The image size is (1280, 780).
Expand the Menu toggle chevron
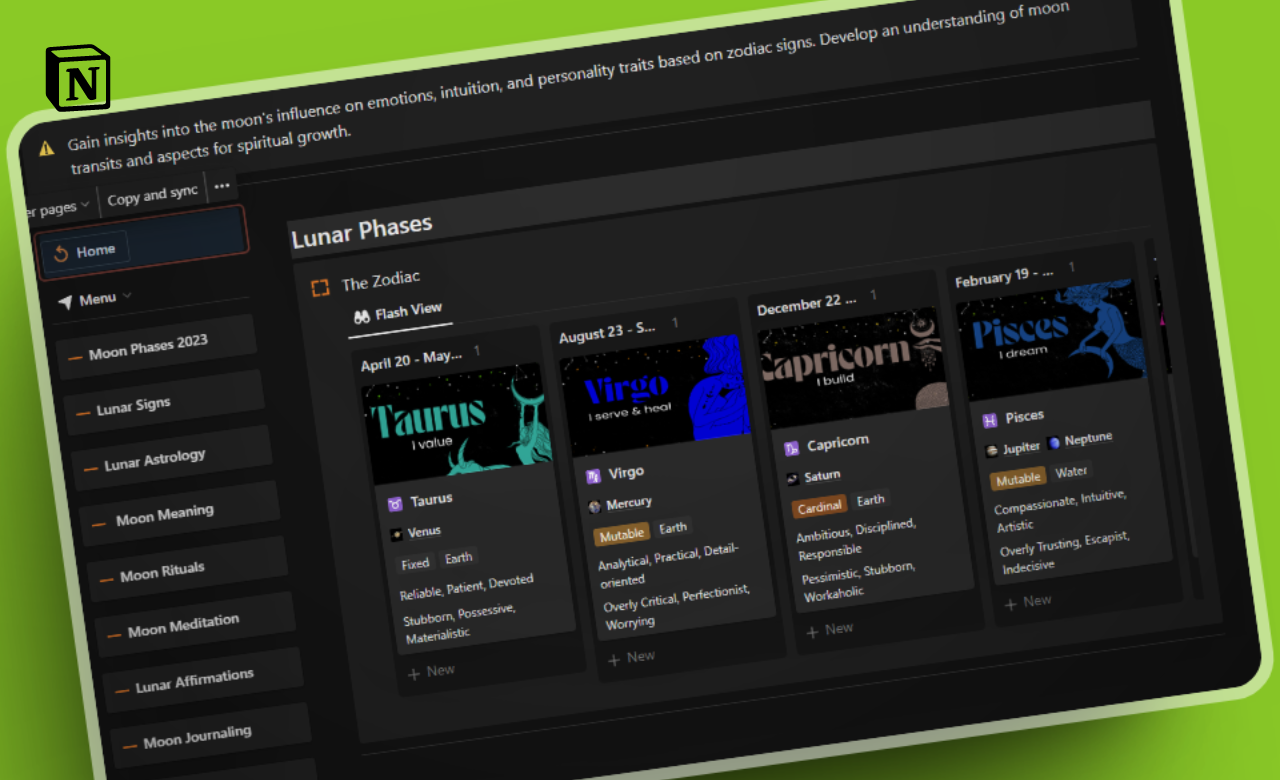coord(127,295)
